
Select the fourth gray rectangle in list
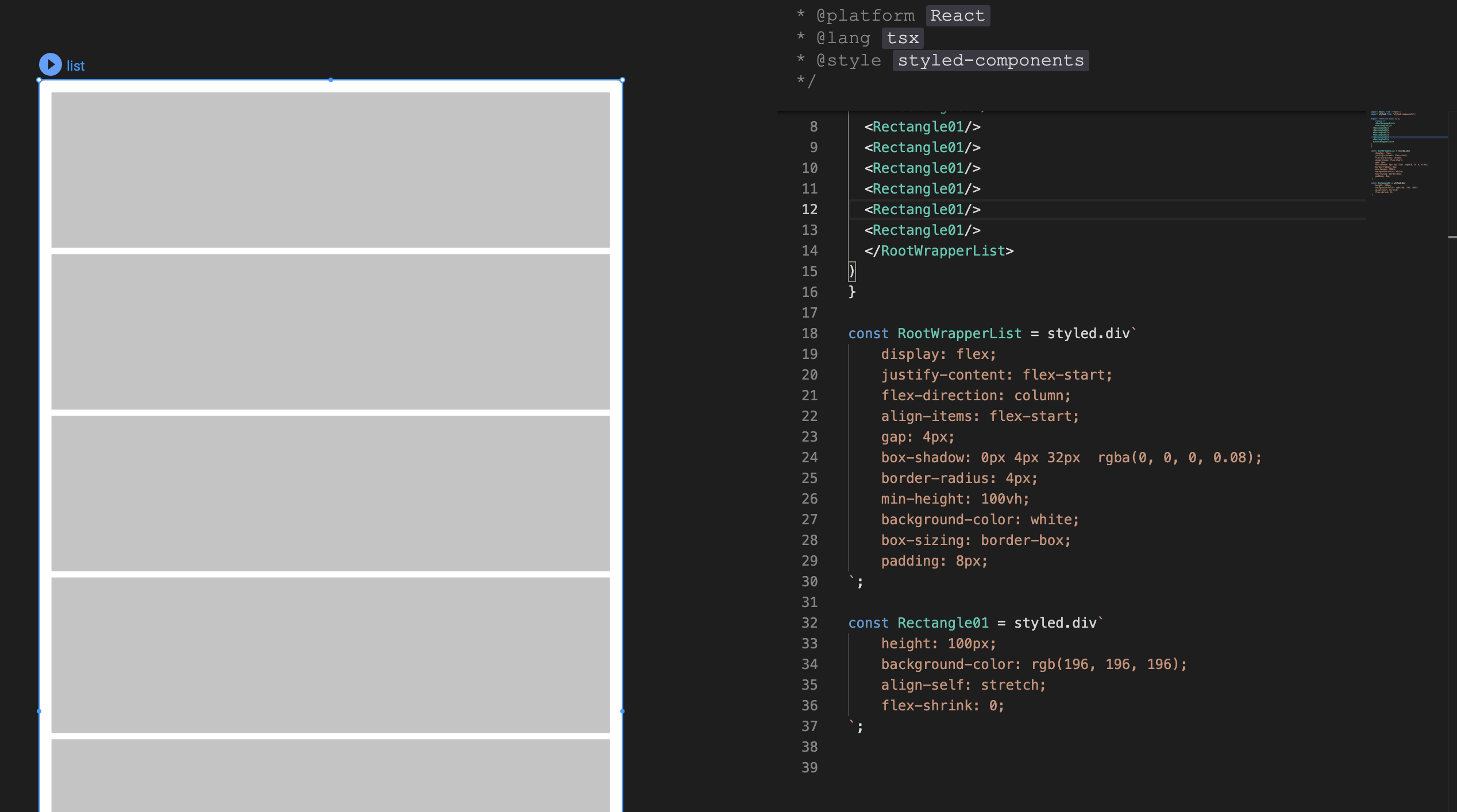tap(330, 655)
